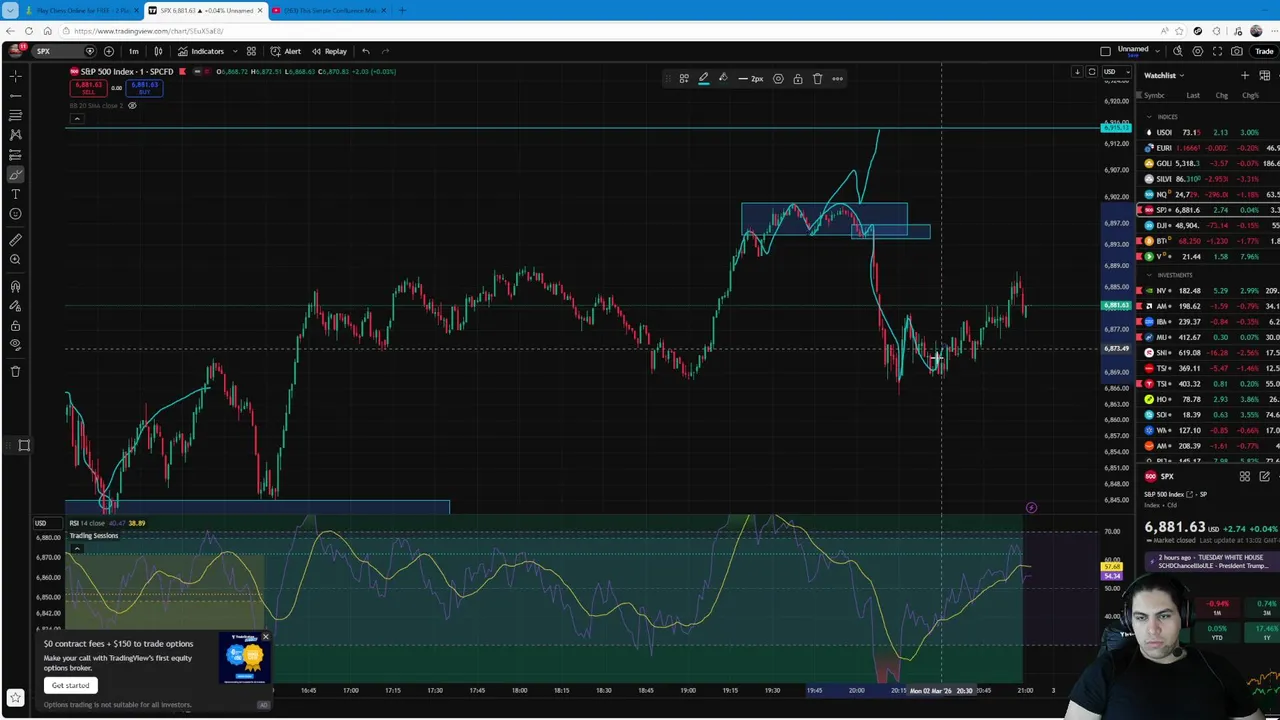1280x720 pixels.
Task: Click the browser address bar URL
Action: tap(148, 31)
